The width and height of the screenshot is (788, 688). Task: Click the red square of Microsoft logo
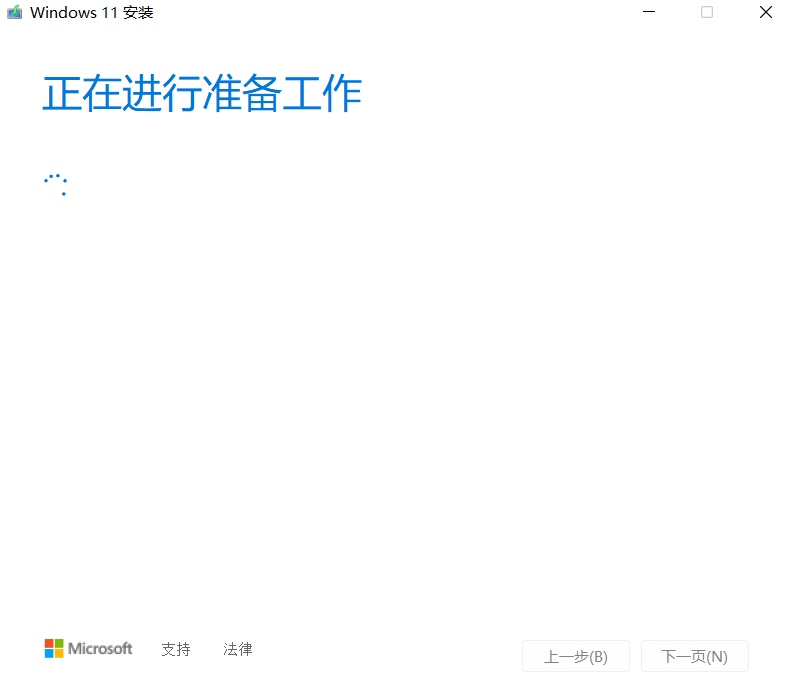pyautogui.click(x=49, y=643)
